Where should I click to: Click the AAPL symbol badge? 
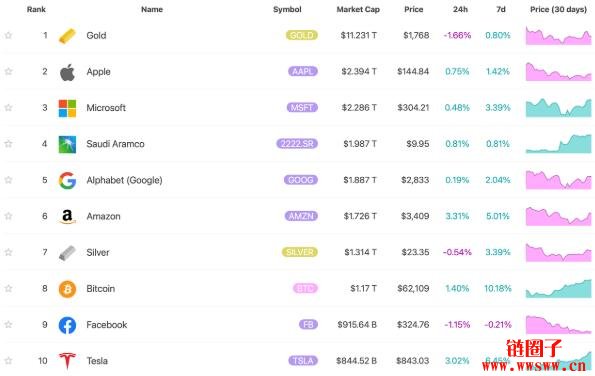pos(302,71)
